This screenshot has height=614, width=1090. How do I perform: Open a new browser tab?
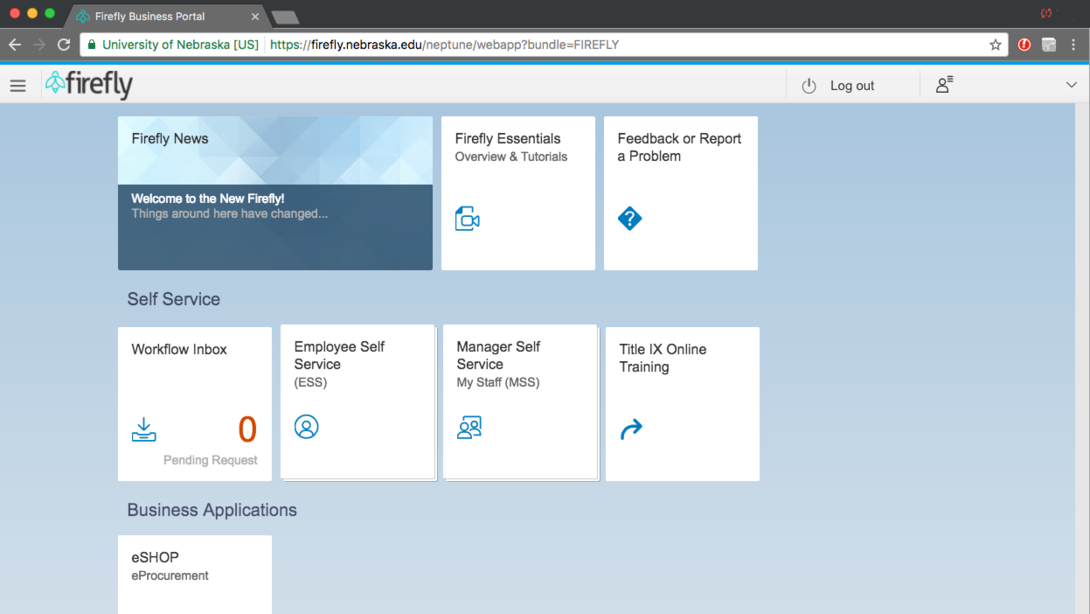click(285, 17)
